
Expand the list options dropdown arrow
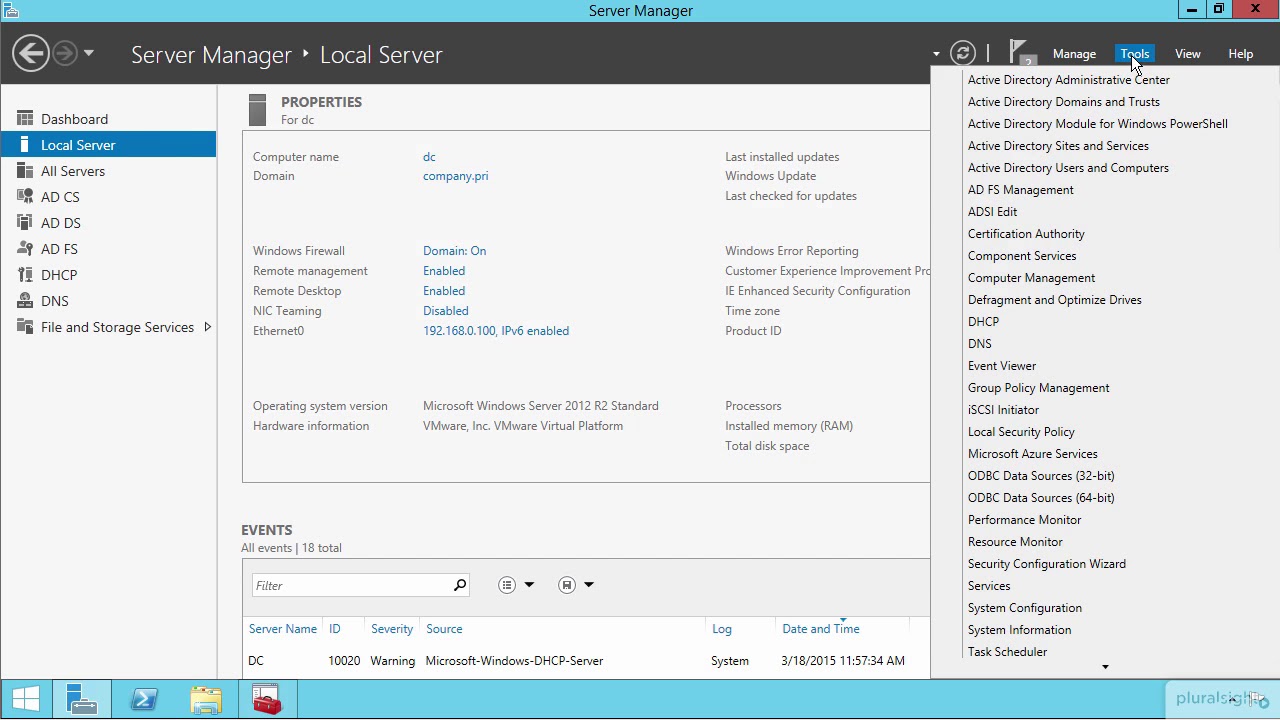(529, 585)
